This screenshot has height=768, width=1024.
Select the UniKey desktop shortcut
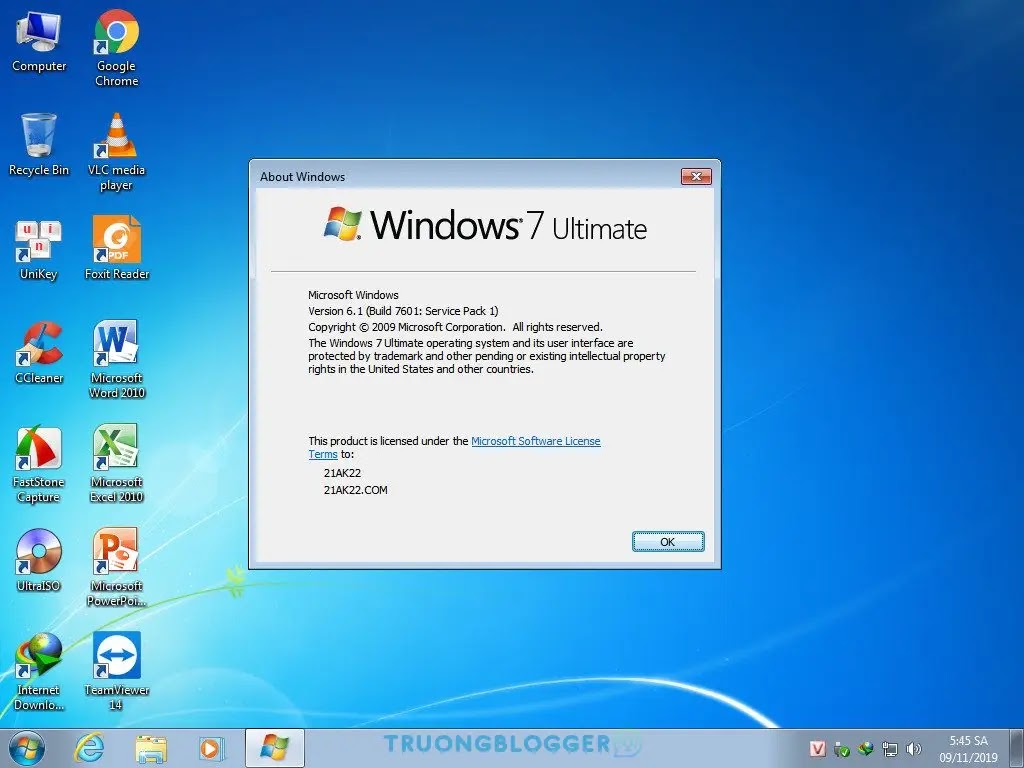39,249
